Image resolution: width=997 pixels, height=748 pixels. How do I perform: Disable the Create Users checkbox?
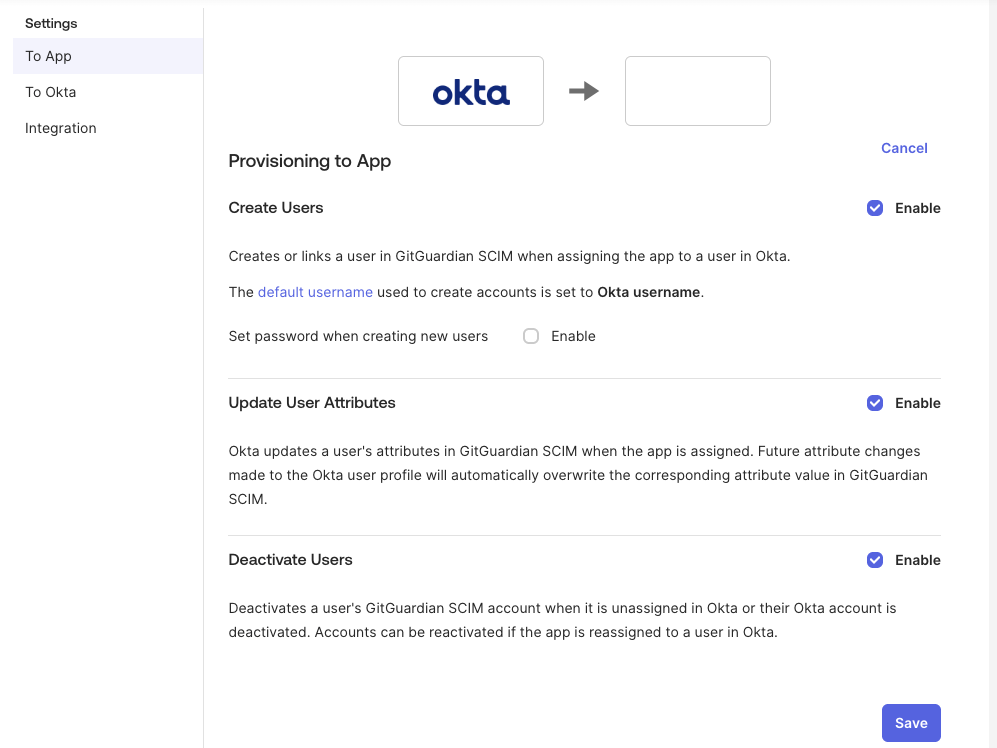(875, 208)
